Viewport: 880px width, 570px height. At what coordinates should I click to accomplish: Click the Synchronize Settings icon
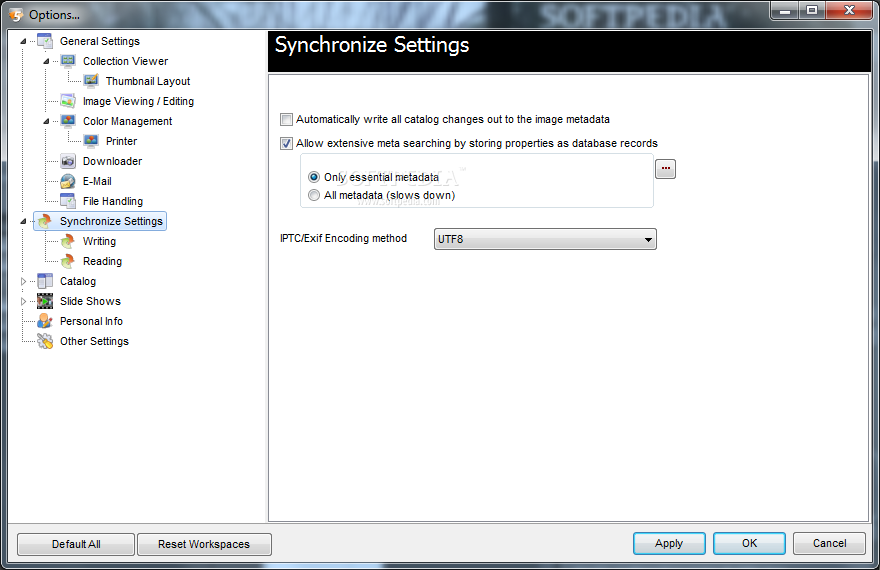[45, 221]
